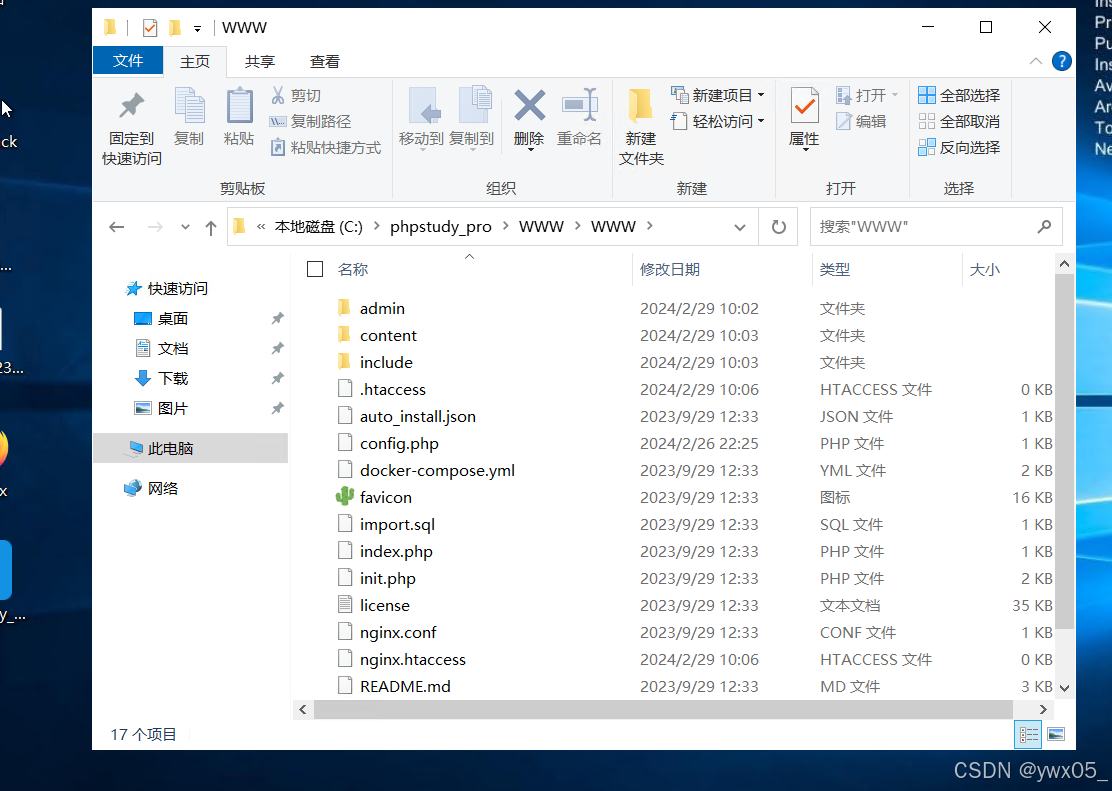Sort by Date modified (修改日期) column
Viewport: 1112px width, 791px height.
click(x=669, y=270)
